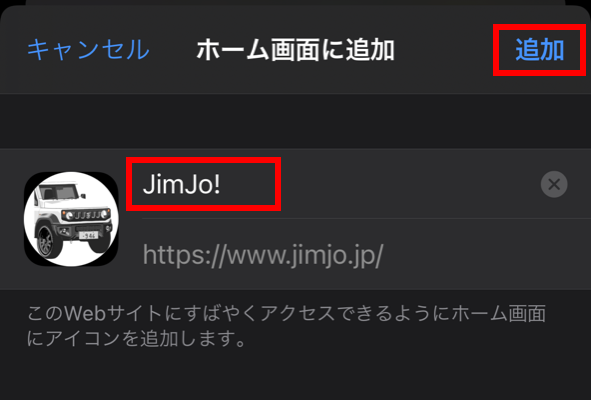The width and height of the screenshot is (591, 400).
Task: Tap the divider line between name and URL
Action: [x=366, y=218]
